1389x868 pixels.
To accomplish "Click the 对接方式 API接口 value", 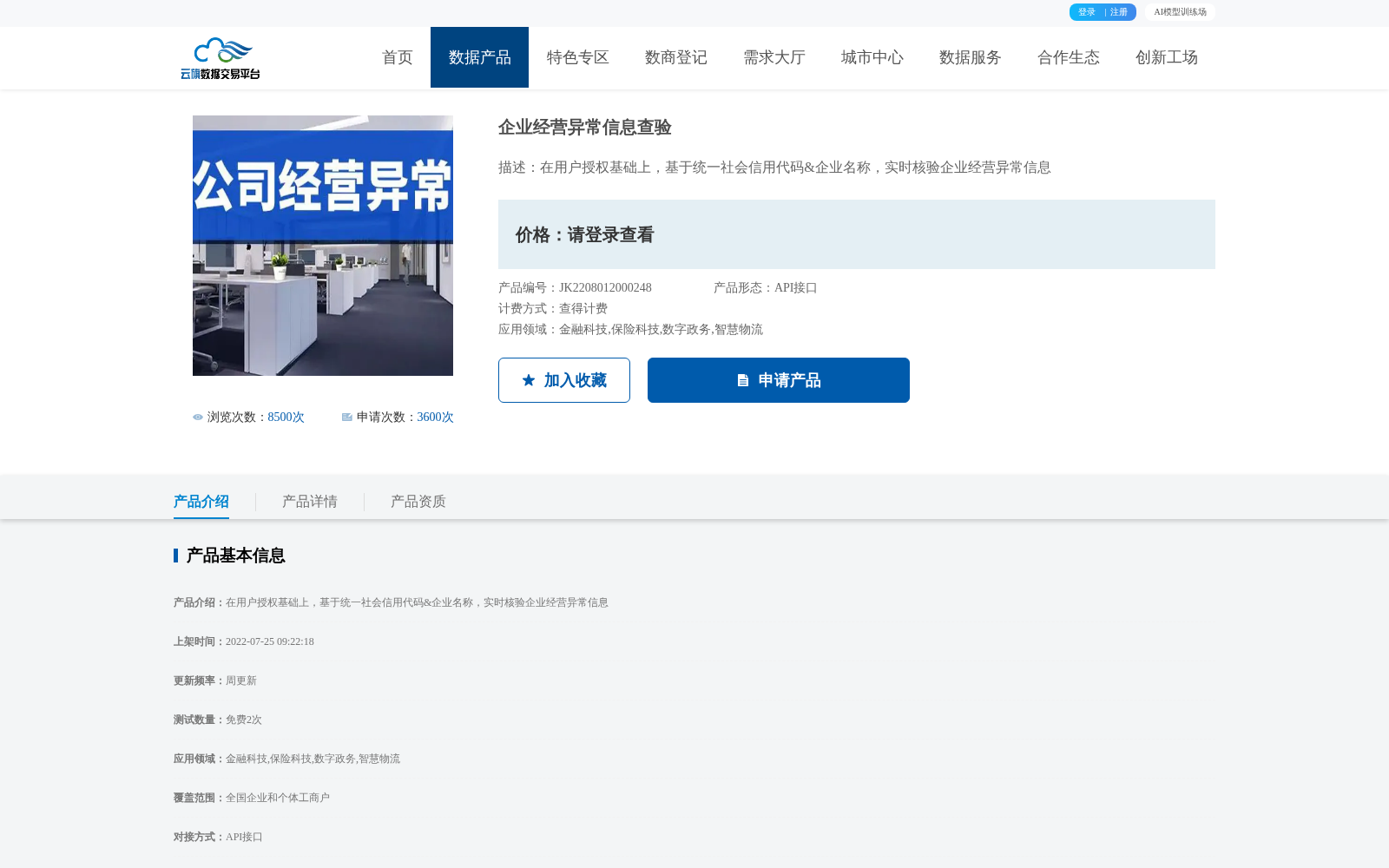I will 244,837.
